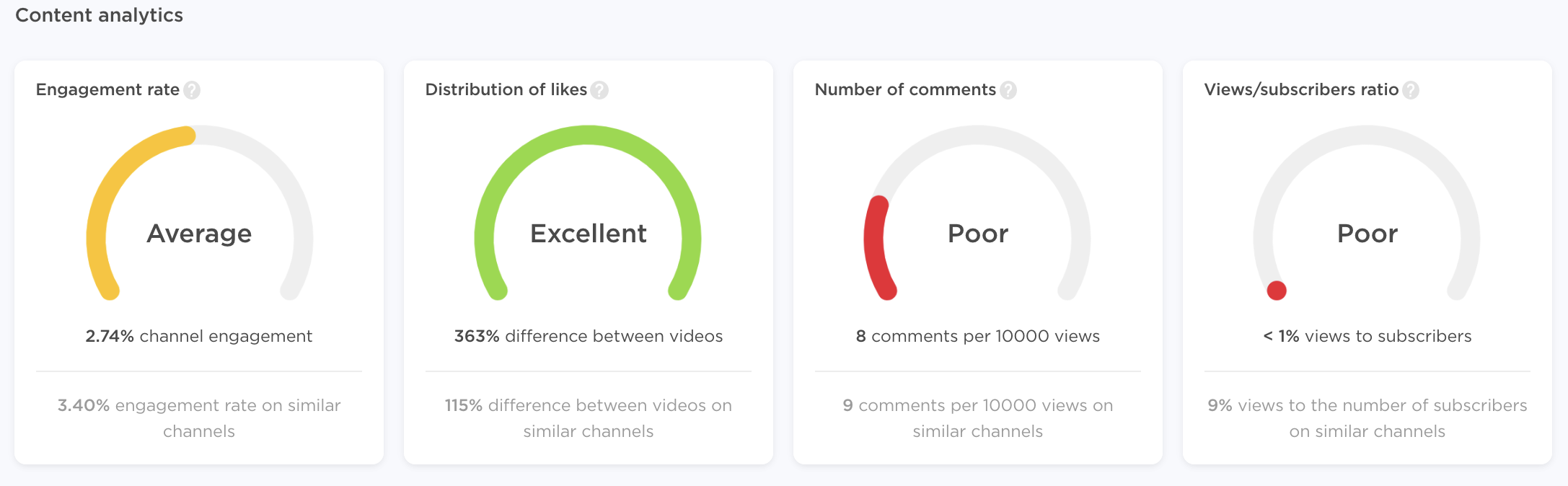This screenshot has width=1568, height=486.
Task: Click the Number of comments help icon
Action: (1008, 90)
